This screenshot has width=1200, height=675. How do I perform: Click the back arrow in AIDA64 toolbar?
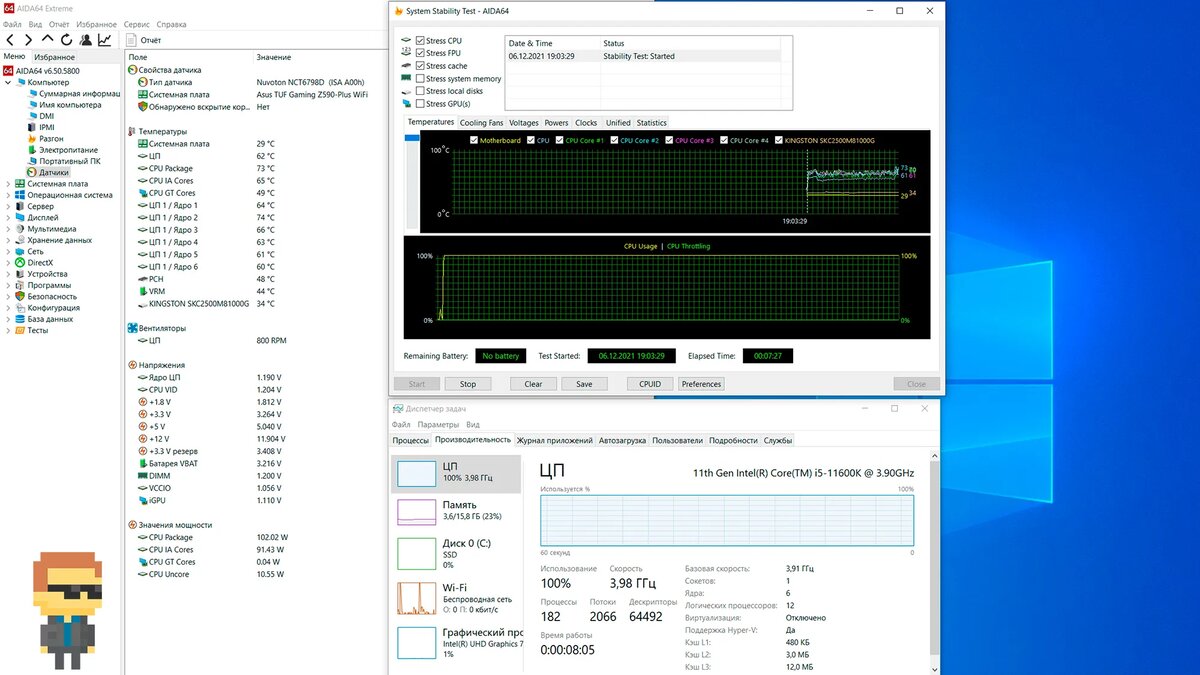tap(10, 40)
